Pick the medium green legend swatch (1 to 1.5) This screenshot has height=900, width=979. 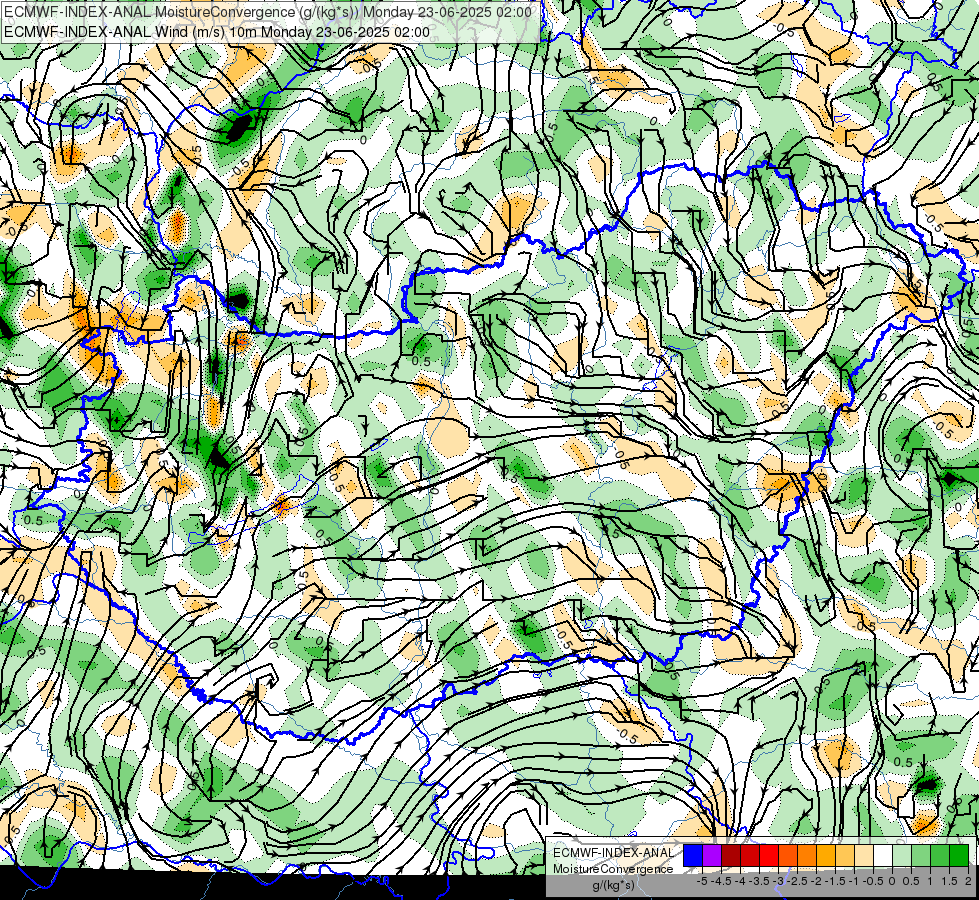pyautogui.click(x=940, y=855)
